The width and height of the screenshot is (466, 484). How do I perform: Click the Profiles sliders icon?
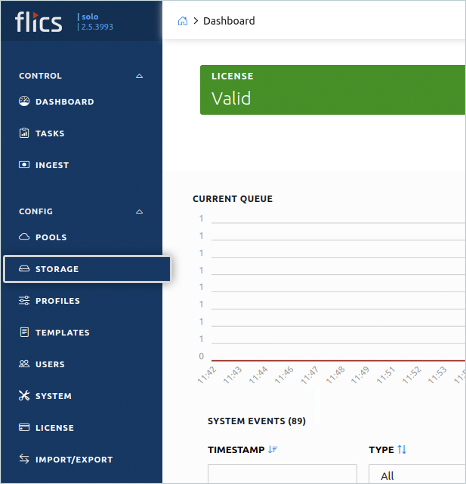pos(24,301)
